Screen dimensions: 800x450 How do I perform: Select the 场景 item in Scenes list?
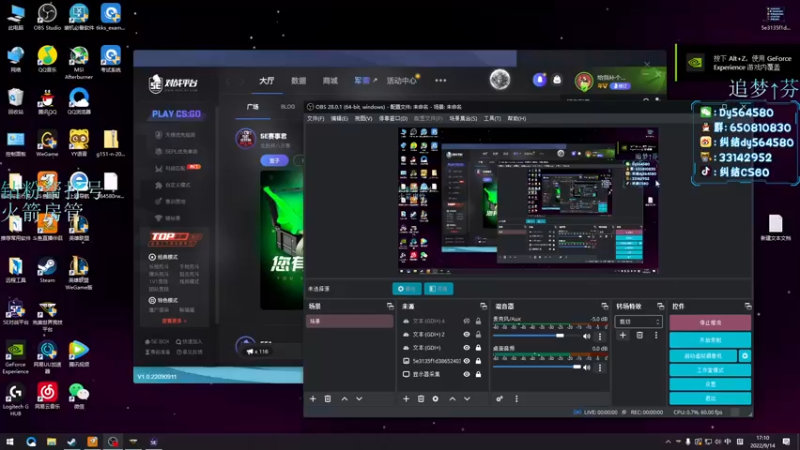(349, 321)
